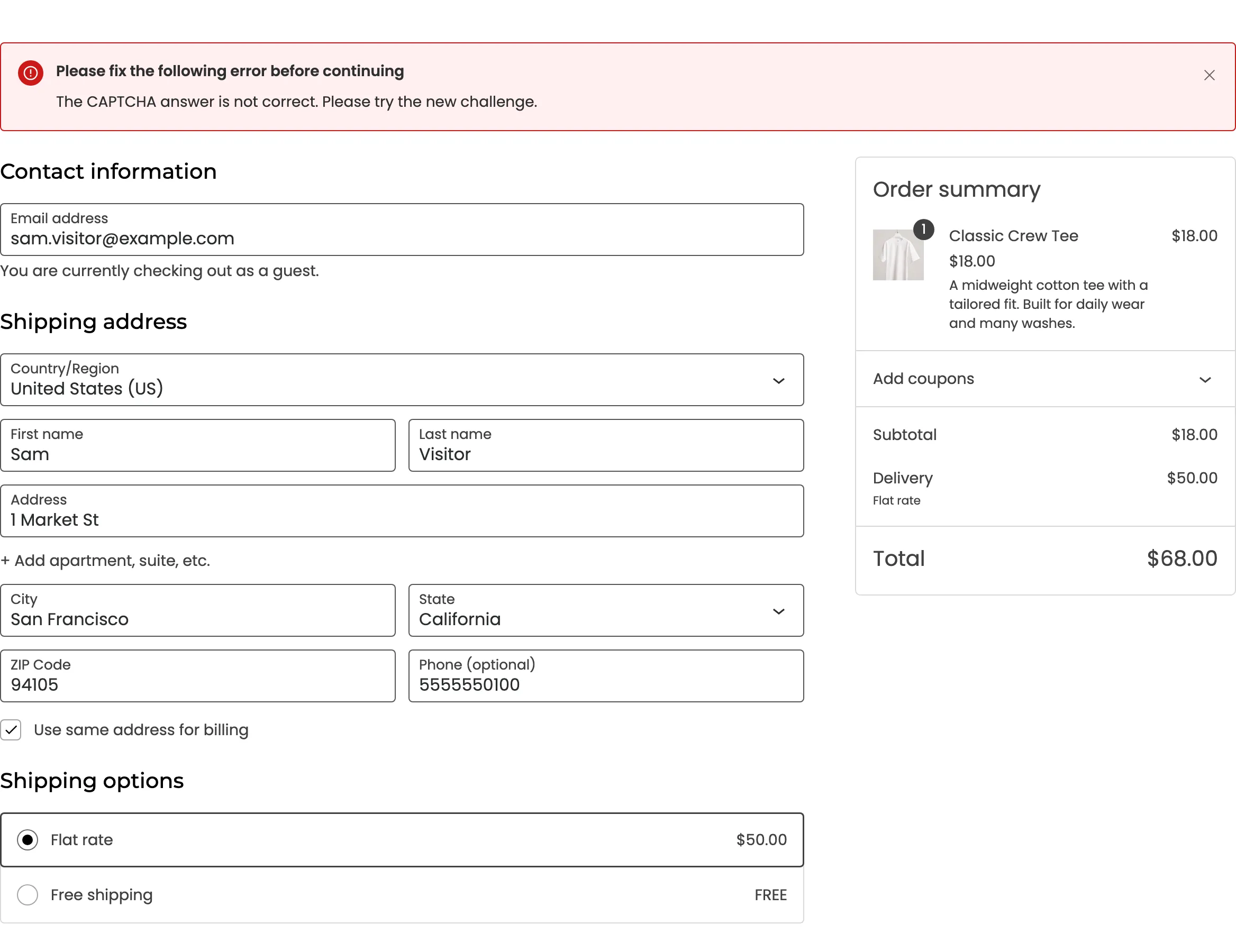Select the Free shipping radio button
The image size is (1236, 952).
pos(27,894)
